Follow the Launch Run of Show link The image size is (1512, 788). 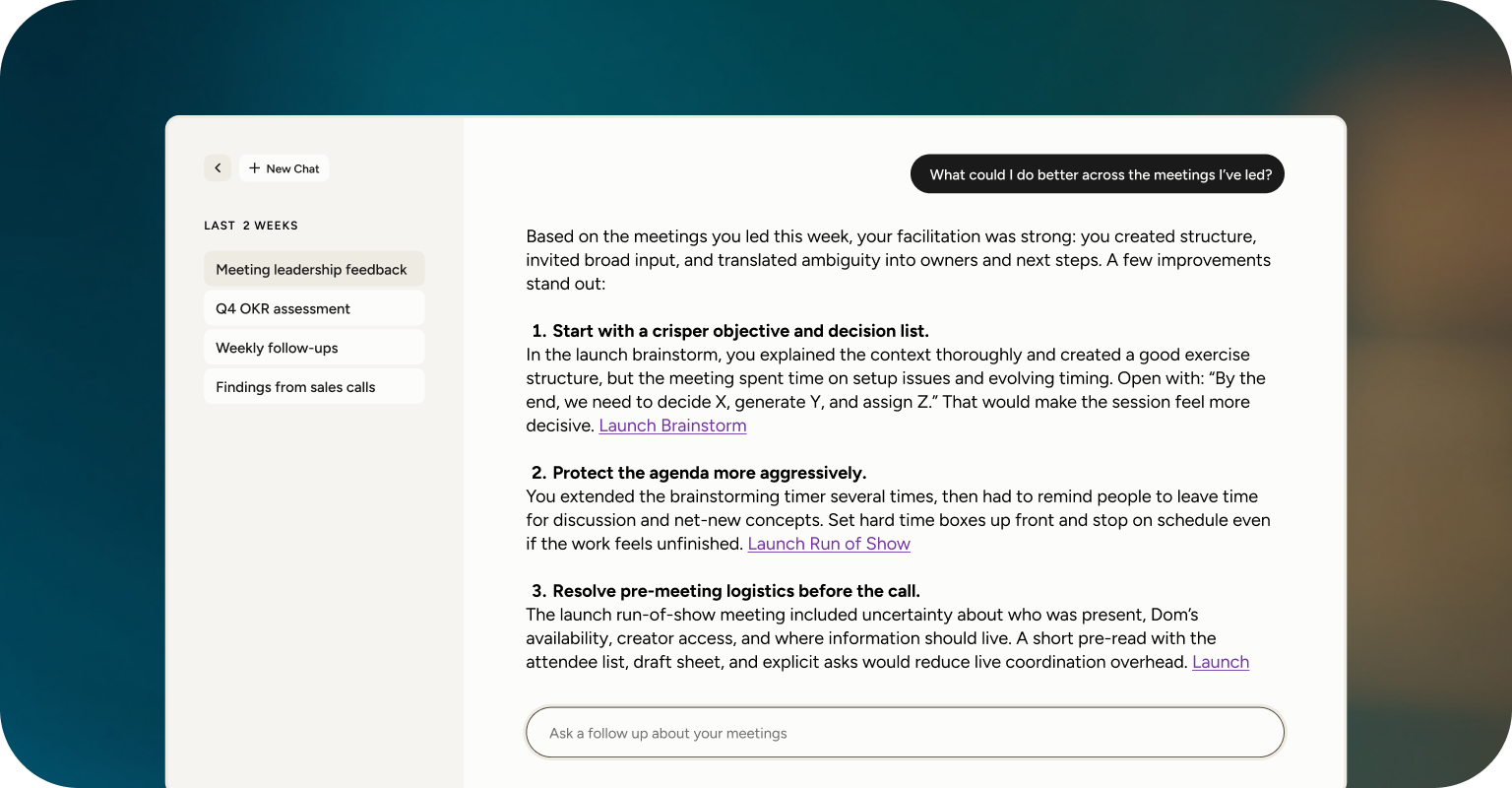829,544
